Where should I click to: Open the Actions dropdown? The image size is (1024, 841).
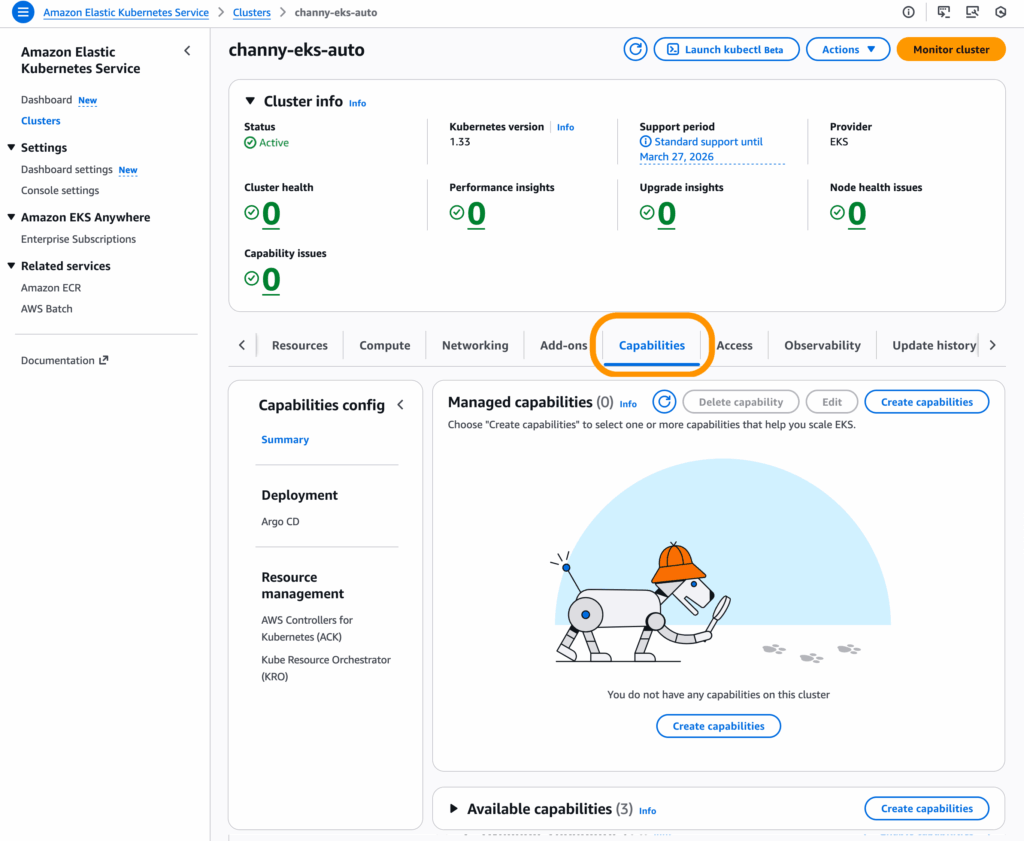pyautogui.click(x=848, y=48)
